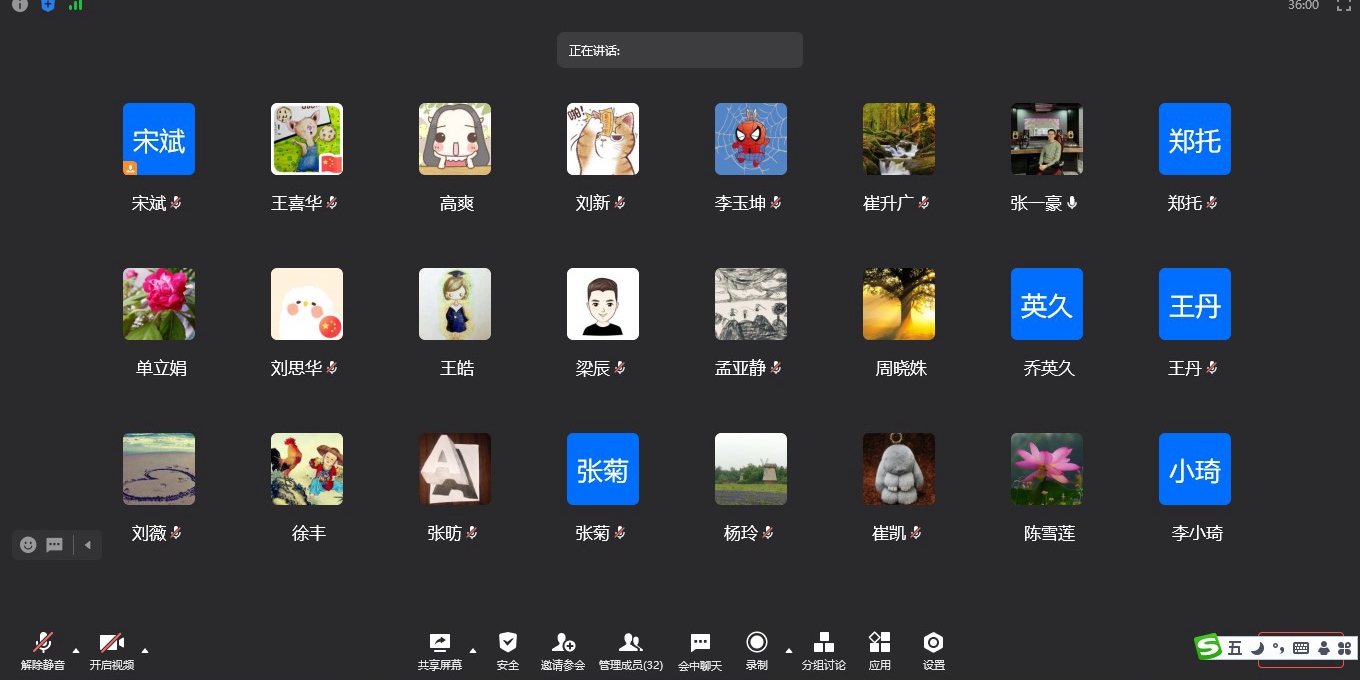Click the Sogou input method S icon
Screen dimensions: 1360x680
click(1209, 648)
